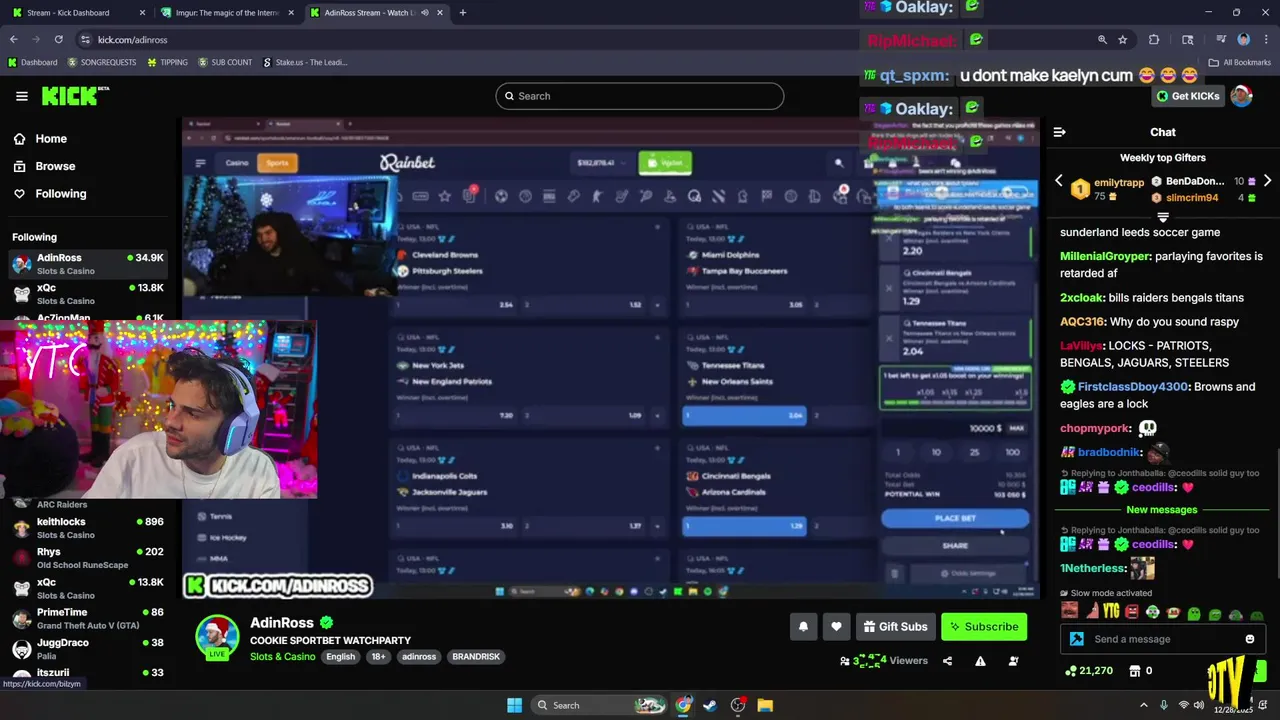Open the SONGREQUESTS bookmark

[x=101, y=62]
